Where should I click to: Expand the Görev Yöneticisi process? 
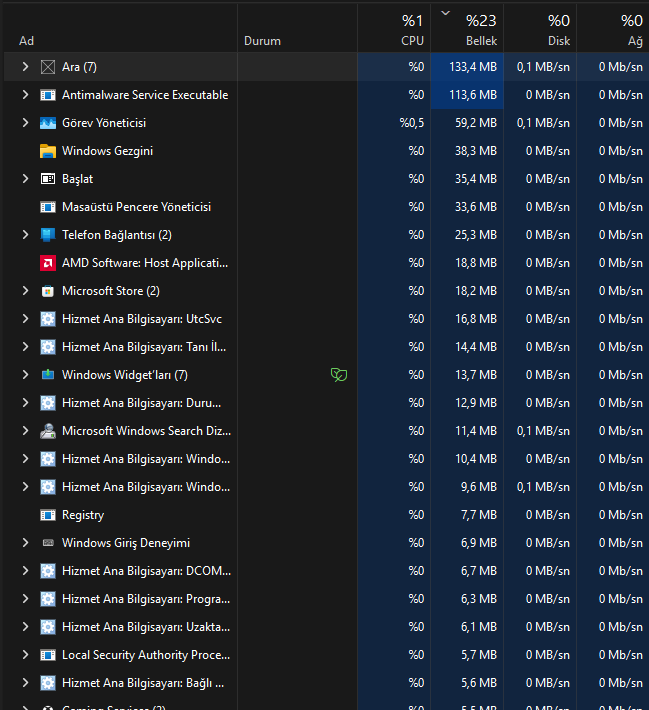coord(25,123)
